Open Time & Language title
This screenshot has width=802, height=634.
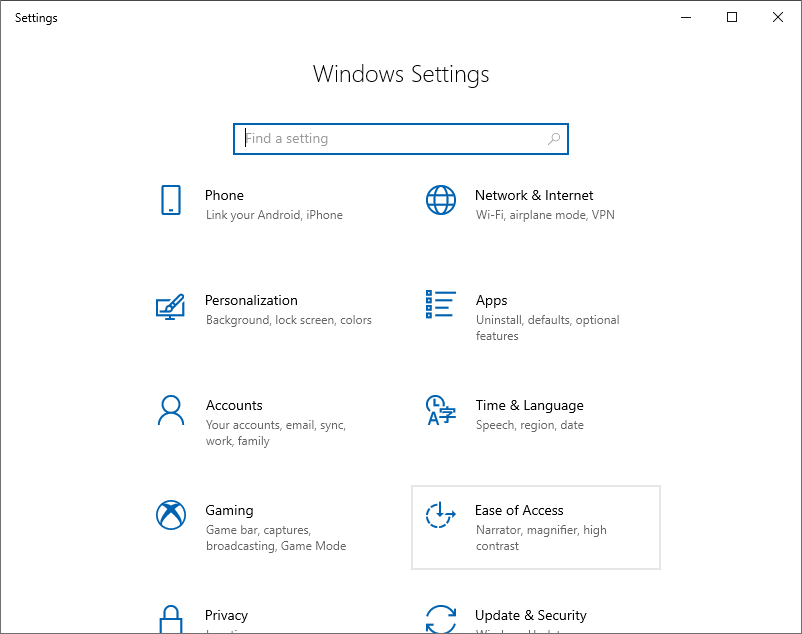pyautogui.click(x=529, y=405)
